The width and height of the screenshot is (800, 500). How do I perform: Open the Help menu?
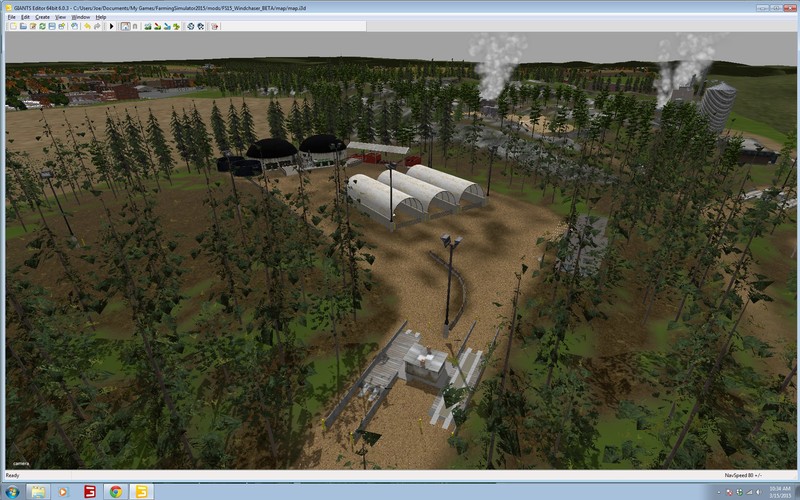pyautogui.click(x=100, y=17)
